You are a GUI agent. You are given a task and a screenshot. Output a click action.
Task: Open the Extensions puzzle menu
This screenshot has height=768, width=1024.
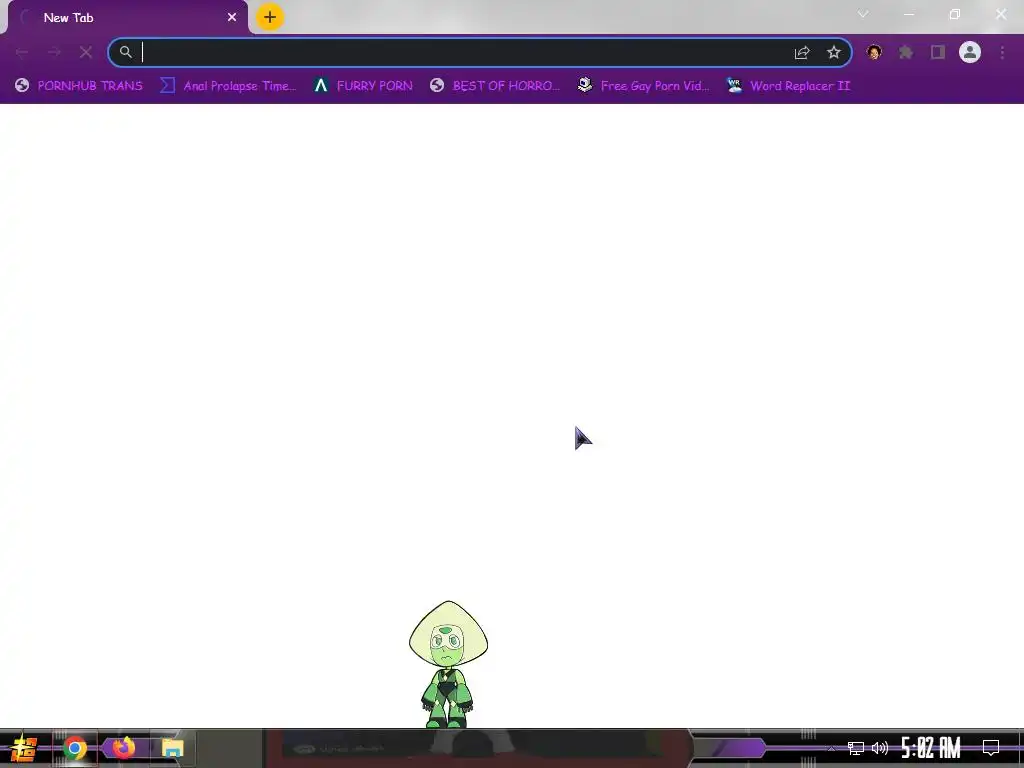[906, 52]
